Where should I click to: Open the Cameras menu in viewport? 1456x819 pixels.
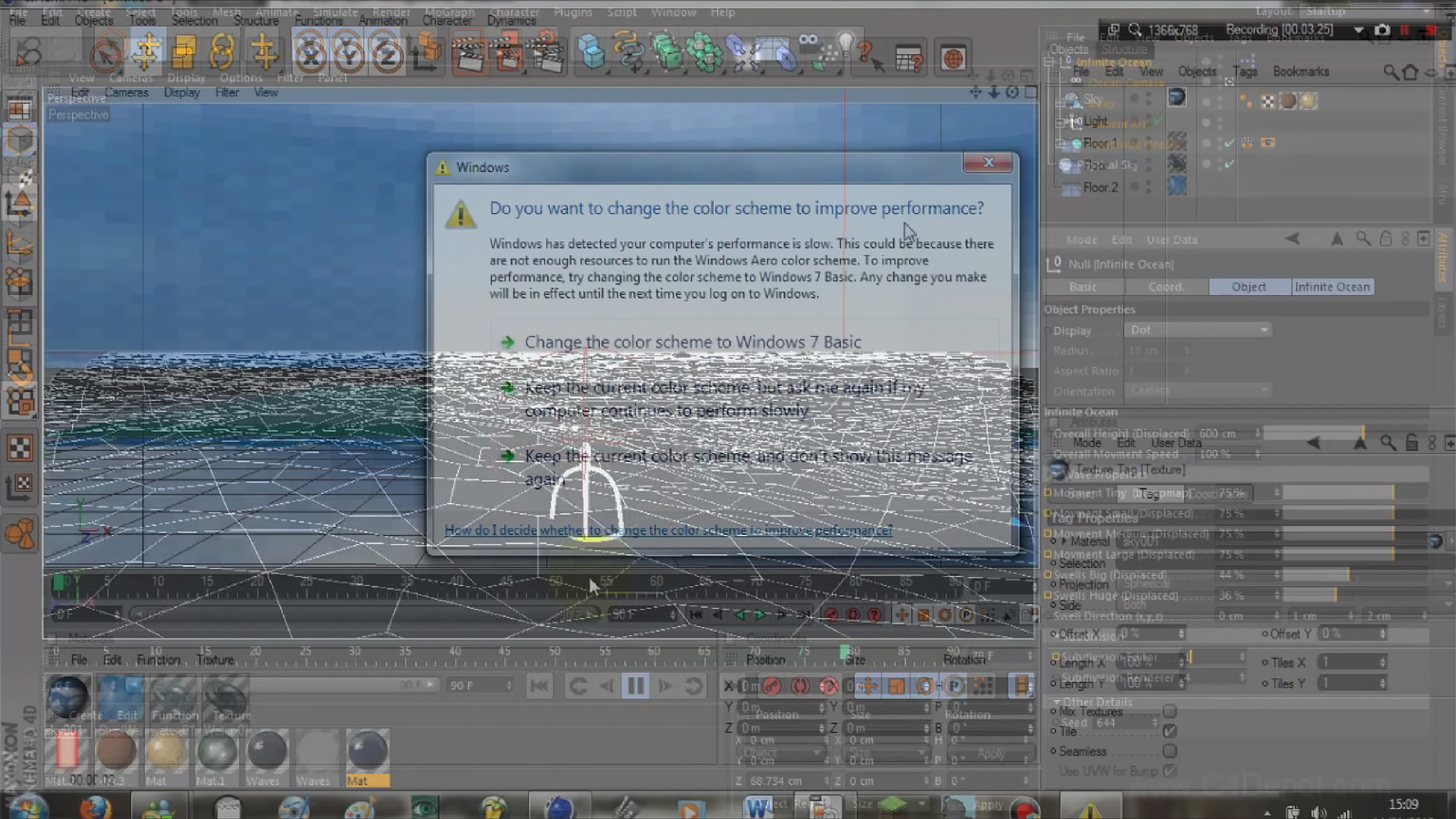[126, 92]
